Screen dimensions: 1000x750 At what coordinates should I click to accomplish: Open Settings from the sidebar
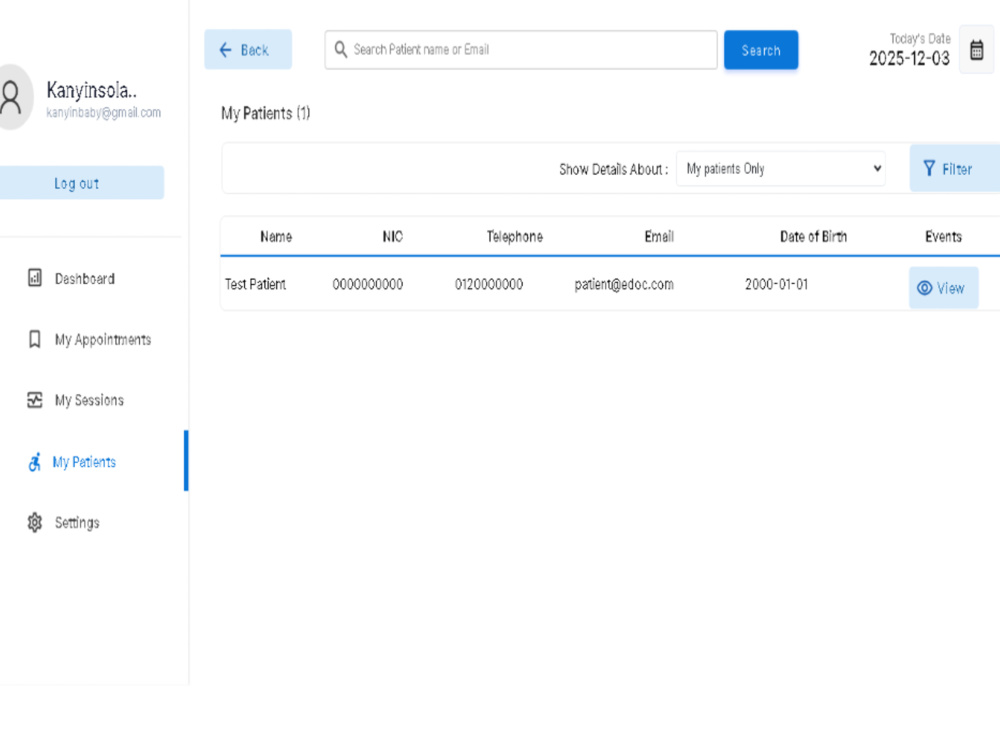tap(77, 522)
